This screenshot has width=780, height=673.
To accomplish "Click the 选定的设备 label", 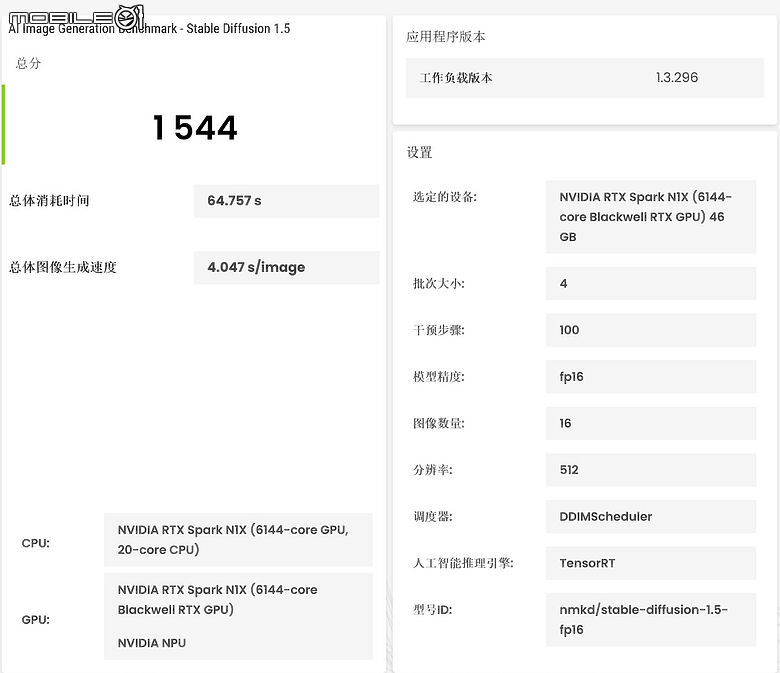I will (445, 197).
